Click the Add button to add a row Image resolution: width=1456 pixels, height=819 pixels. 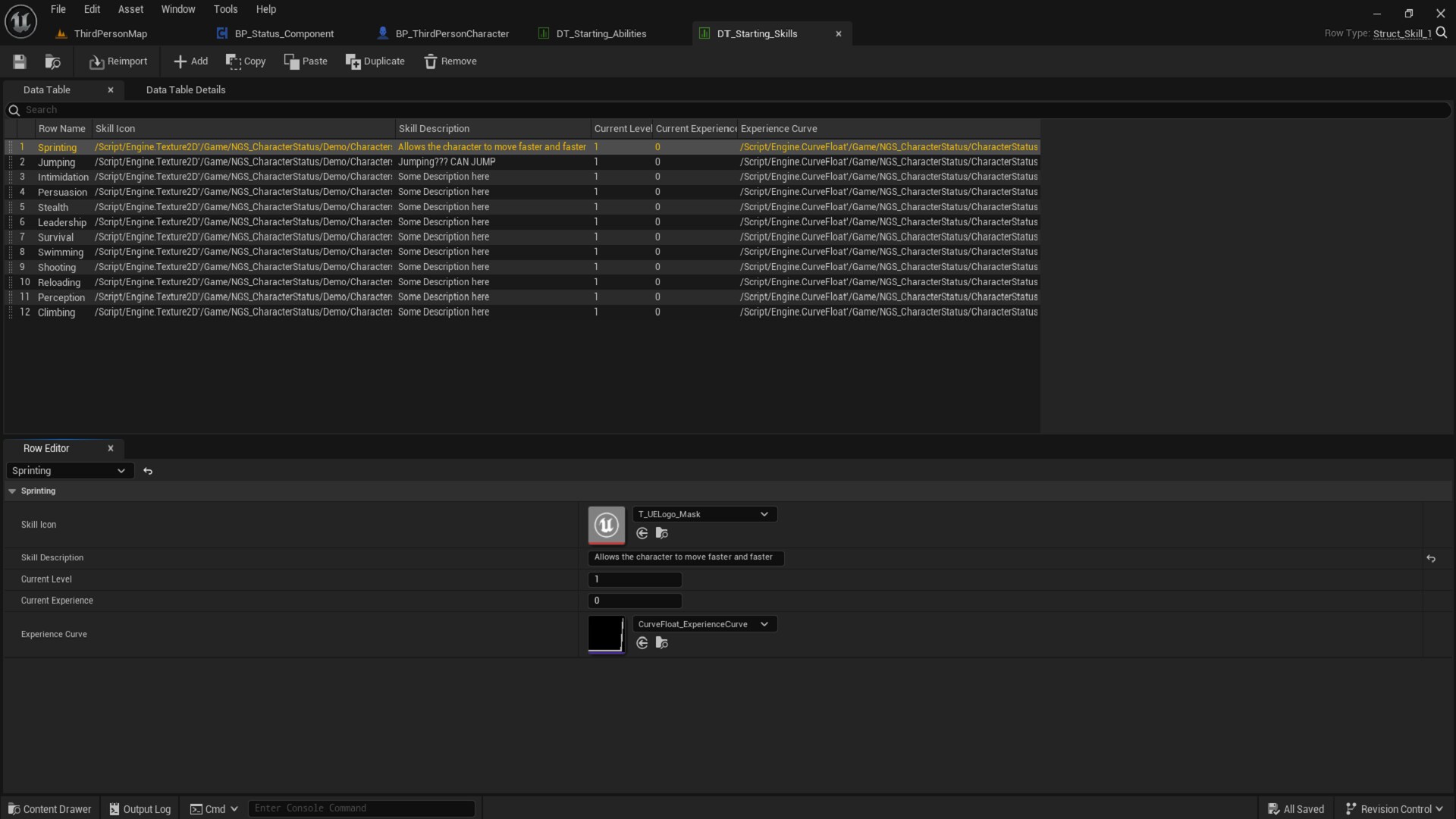(190, 61)
